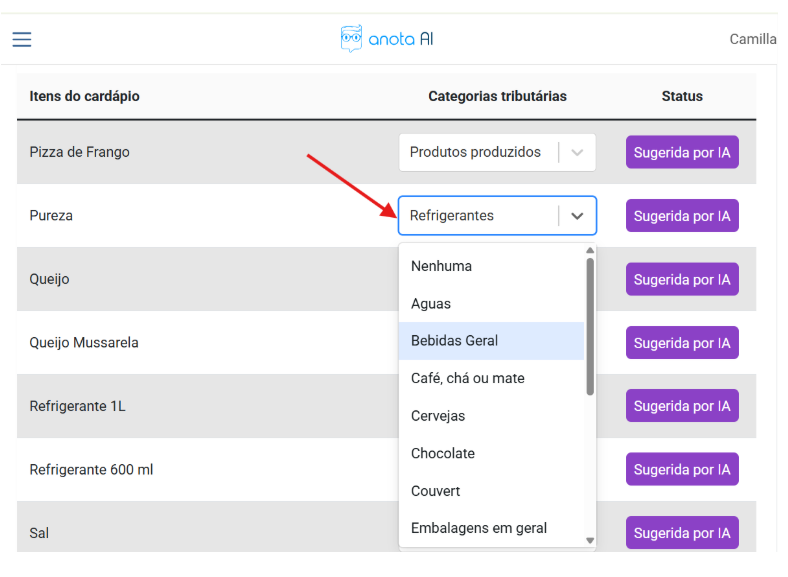This screenshot has width=788, height=577.
Task: Collapse the Pureza Refrigerantes dropdown chevron
Action: tap(577, 216)
